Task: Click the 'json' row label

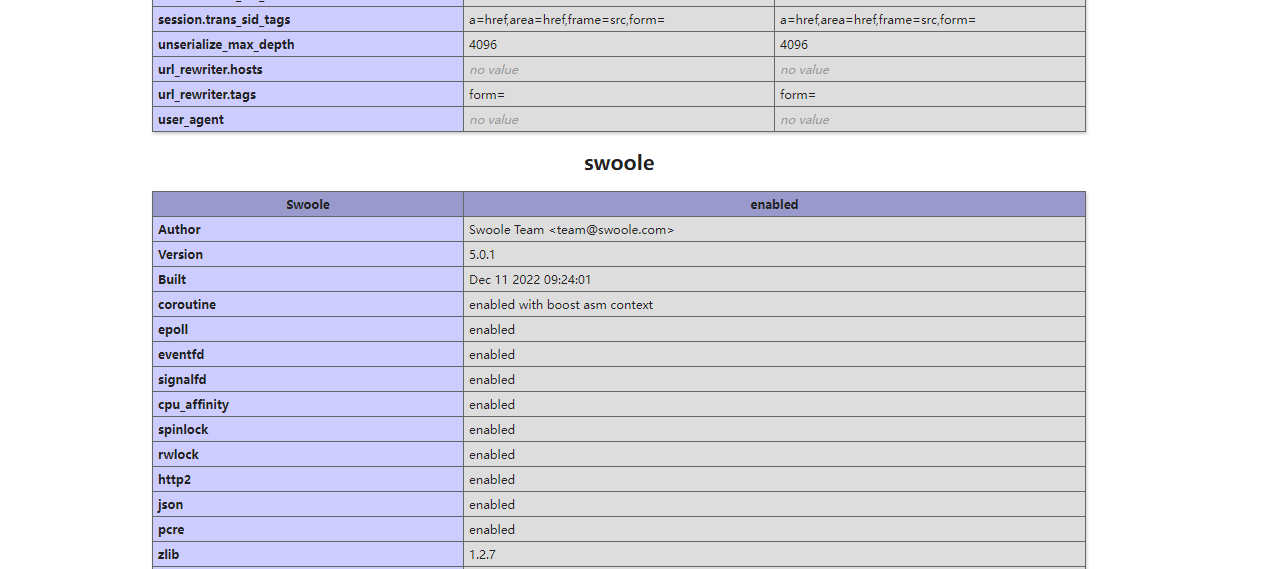Action: pyautogui.click(x=171, y=504)
